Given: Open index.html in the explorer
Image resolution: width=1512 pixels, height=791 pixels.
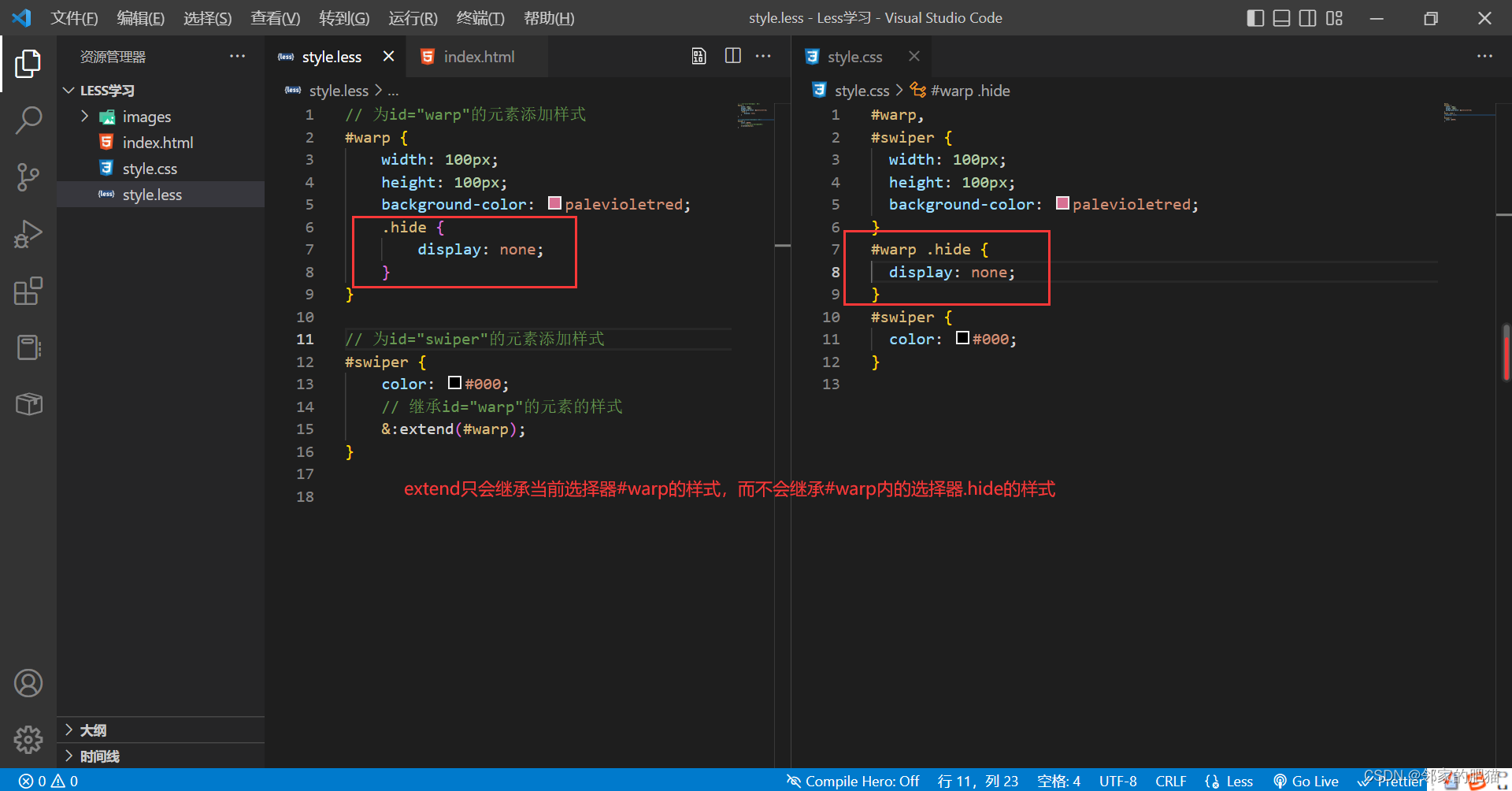Looking at the screenshot, I should [161, 143].
